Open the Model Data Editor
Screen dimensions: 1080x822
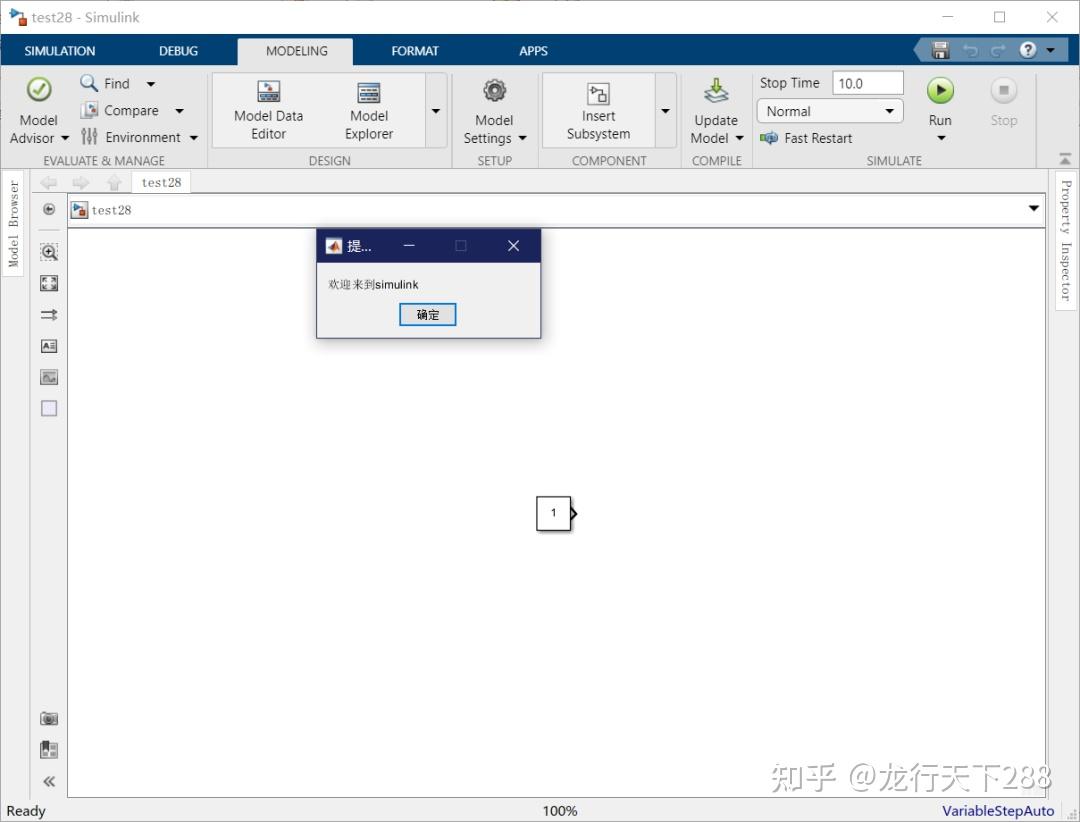pyautogui.click(x=267, y=110)
